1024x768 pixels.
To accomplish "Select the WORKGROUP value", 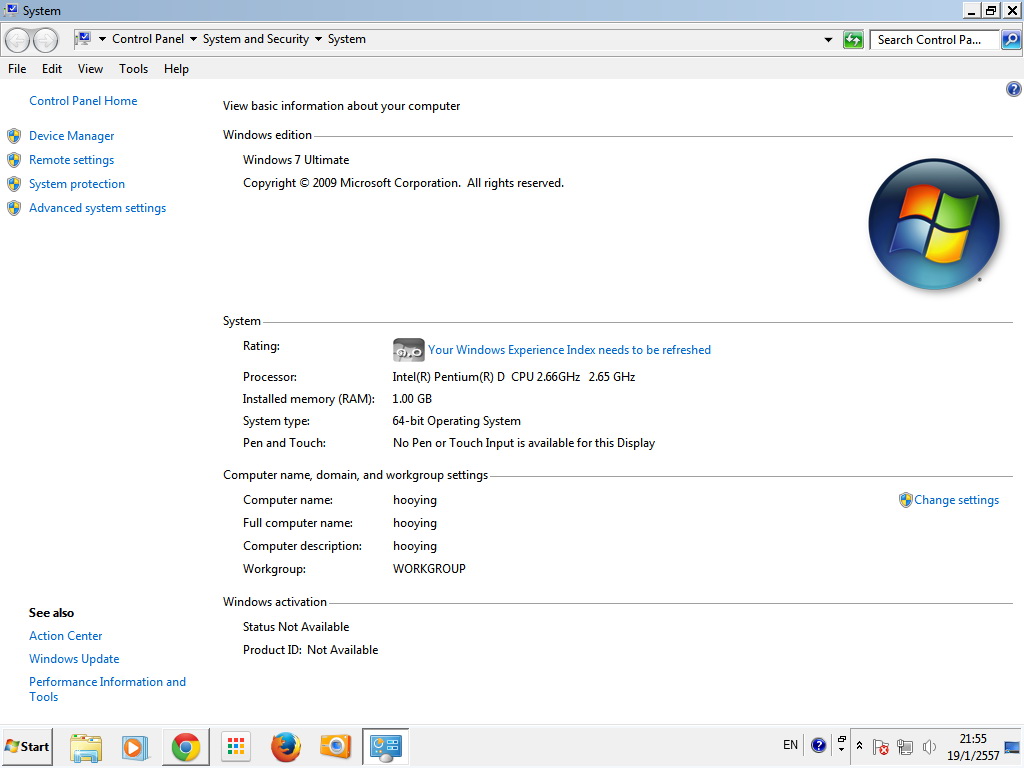I will tap(429, 569).
